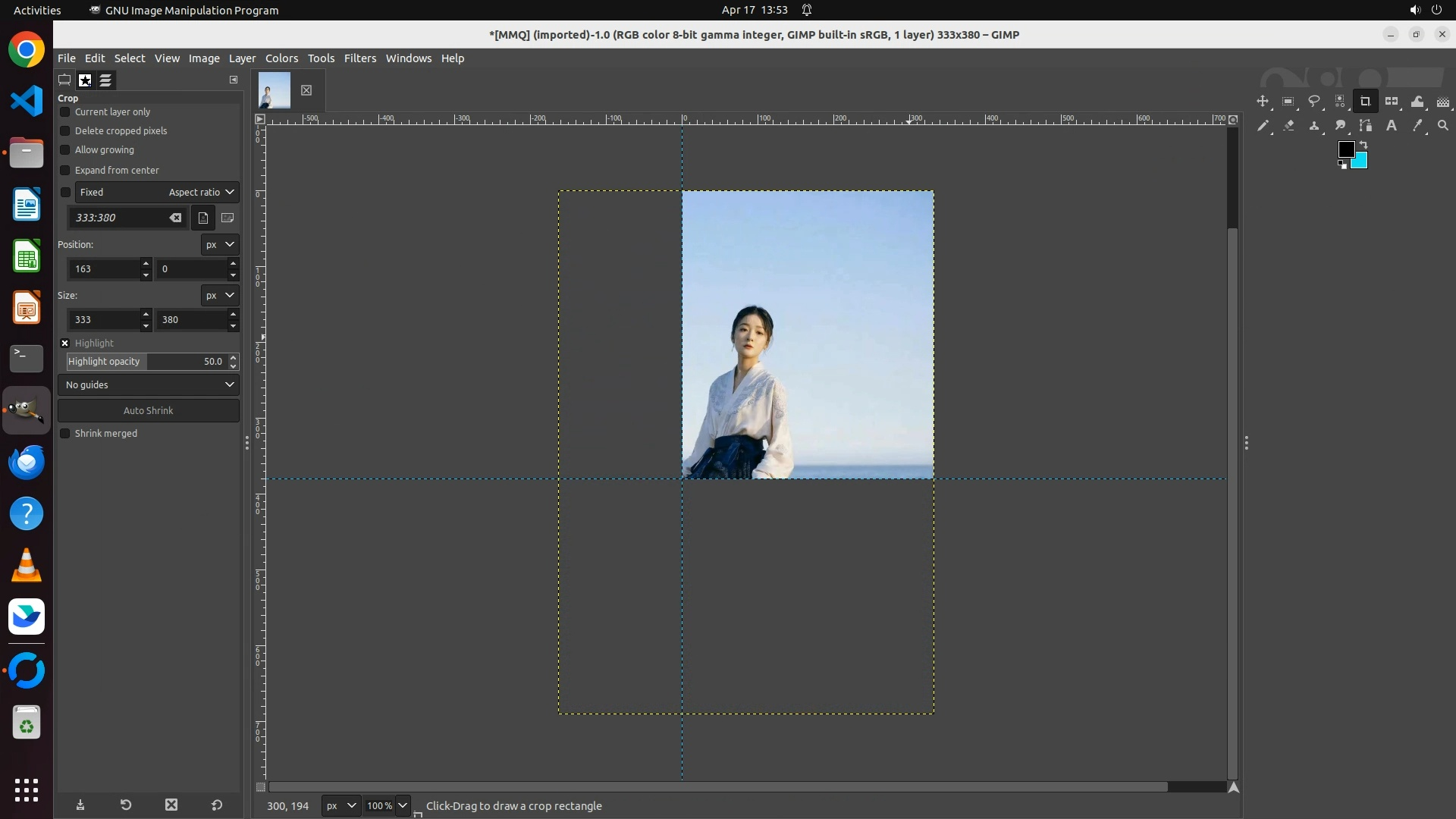
Task: Select the Text tool
Action: [x=1392, y=126]
